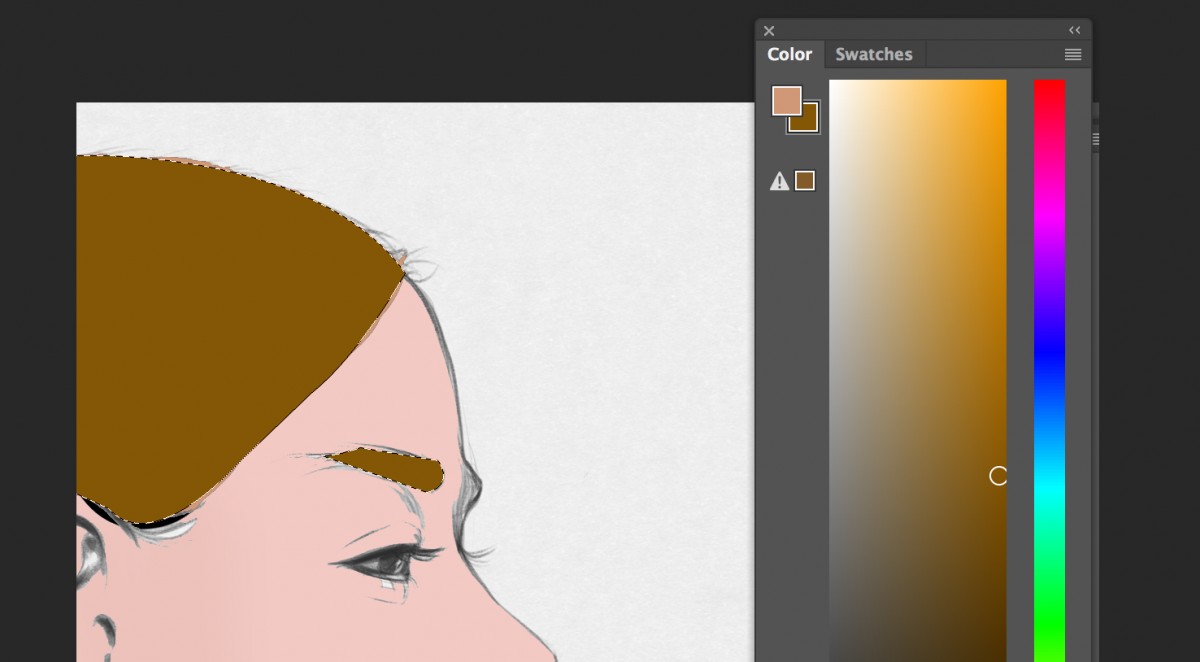This screenshot has height=662, width=1200.
Task: Close the Color panel
Action: (768, 31)
